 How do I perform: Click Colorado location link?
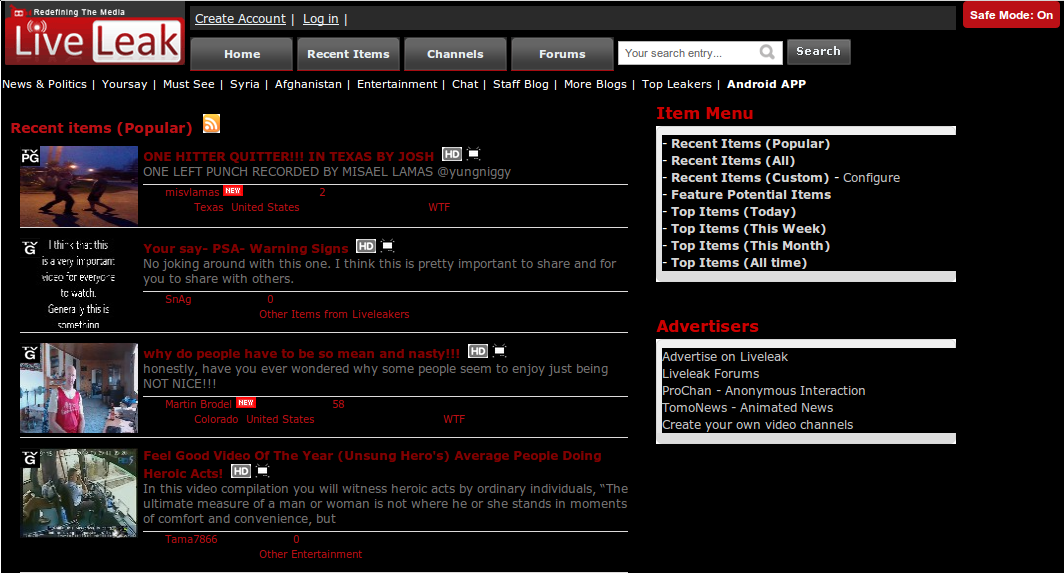[216, 420]
